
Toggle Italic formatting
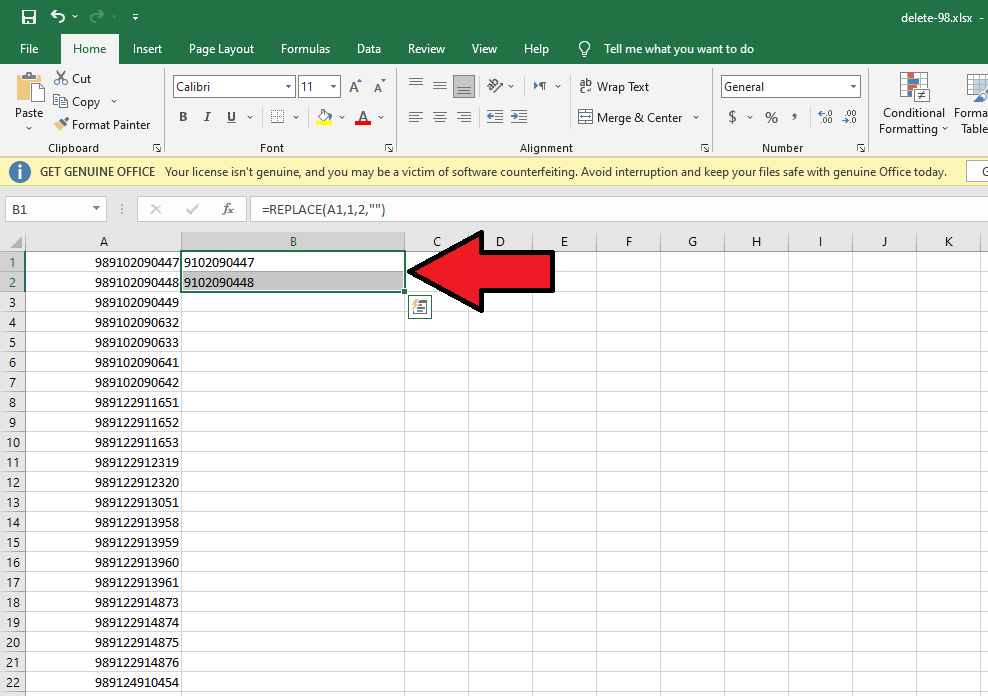coord(207,118)
